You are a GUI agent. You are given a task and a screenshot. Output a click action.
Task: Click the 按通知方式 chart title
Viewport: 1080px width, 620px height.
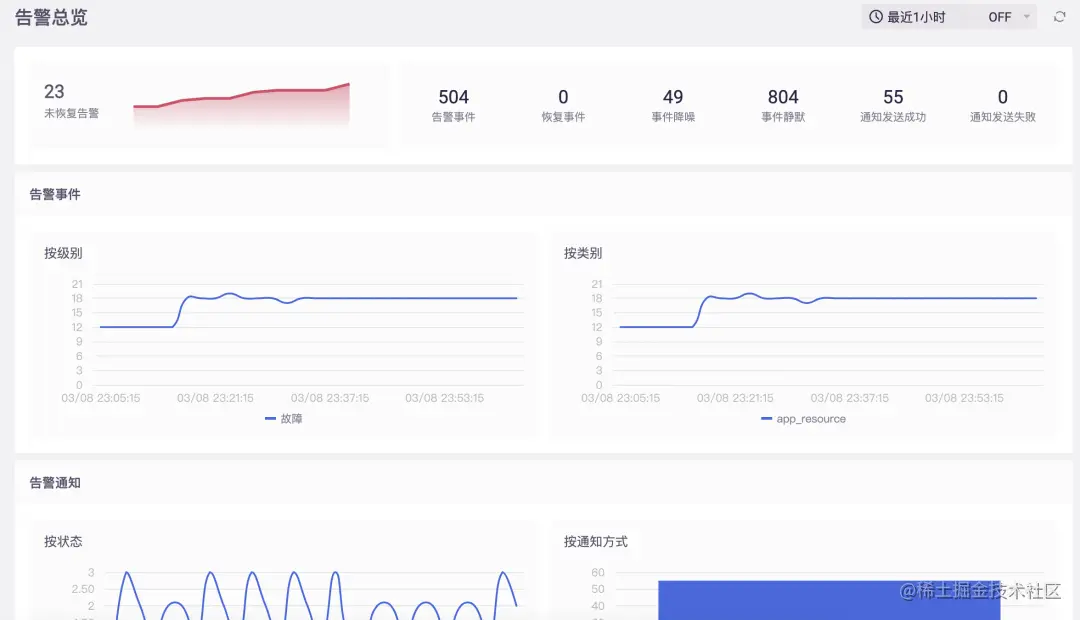click(596, 541)
